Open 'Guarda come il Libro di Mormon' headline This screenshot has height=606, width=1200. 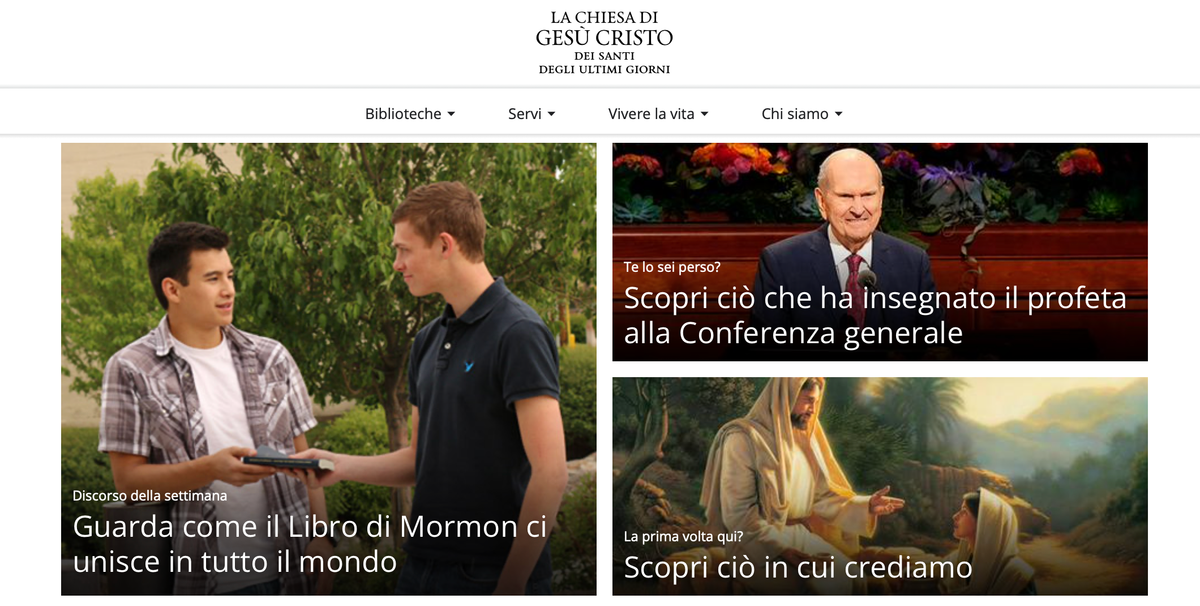click(310, 544)
